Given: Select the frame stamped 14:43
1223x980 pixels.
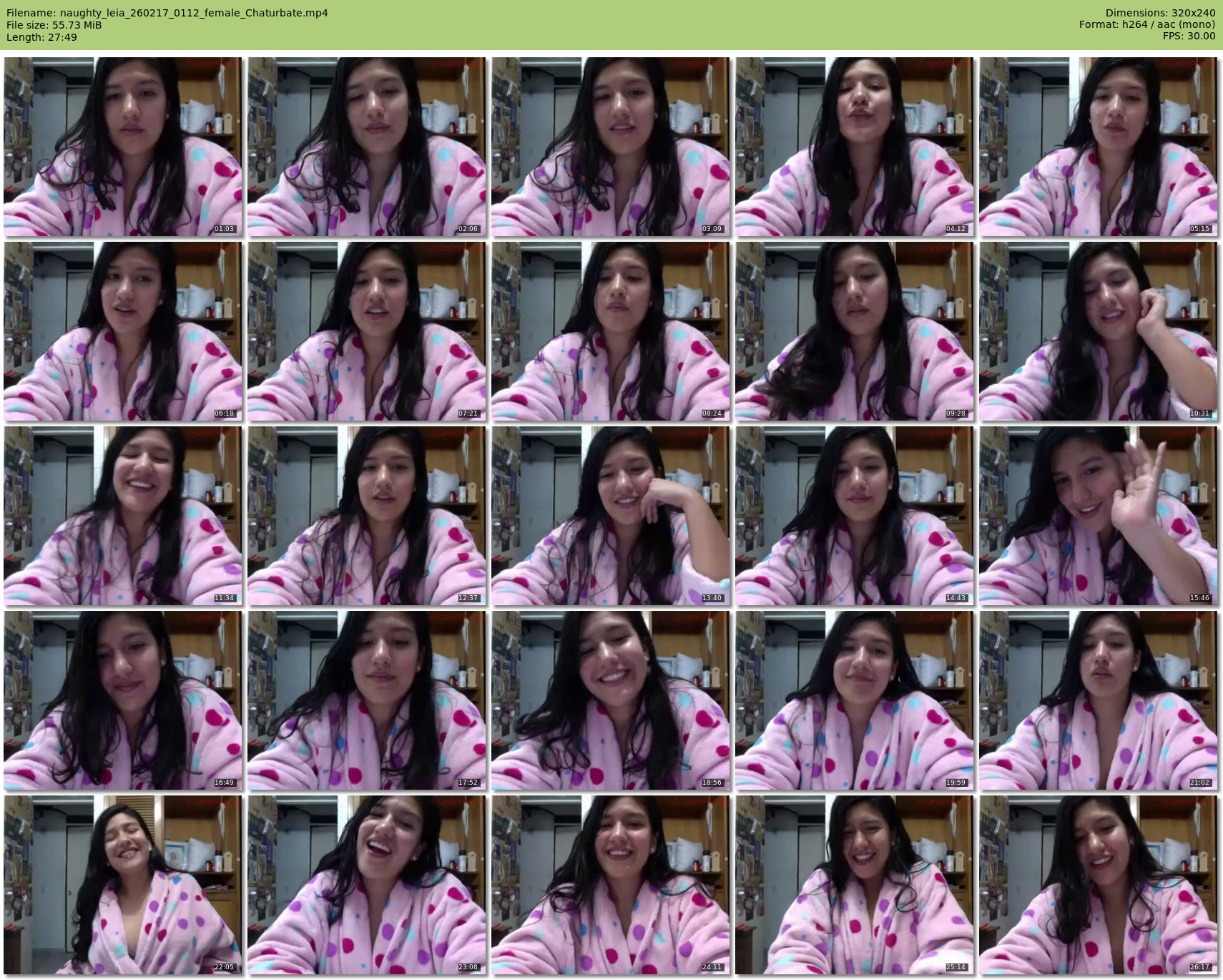Looking at the screenshot, I should coord(855,516).
